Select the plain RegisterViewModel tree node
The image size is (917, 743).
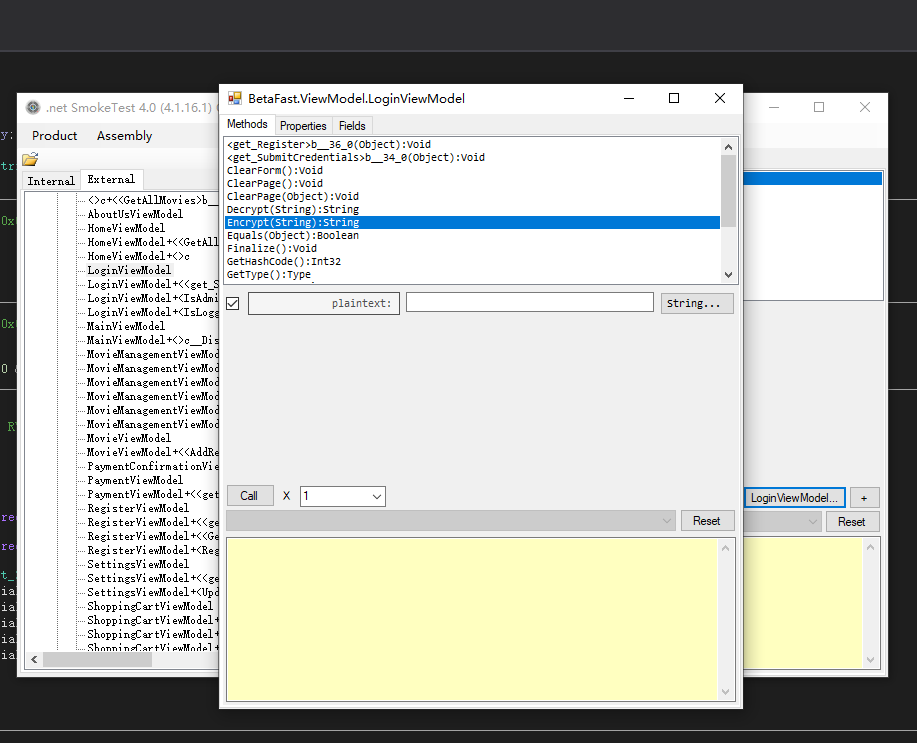coord(138,508)
